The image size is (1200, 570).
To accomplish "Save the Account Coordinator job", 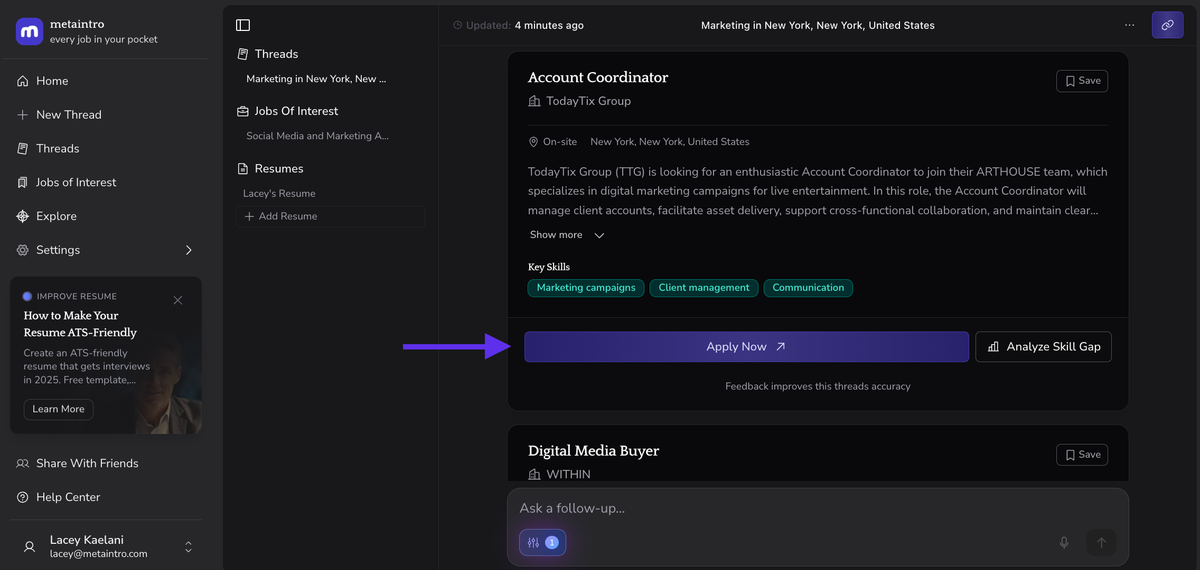I will coord(1081,81).
